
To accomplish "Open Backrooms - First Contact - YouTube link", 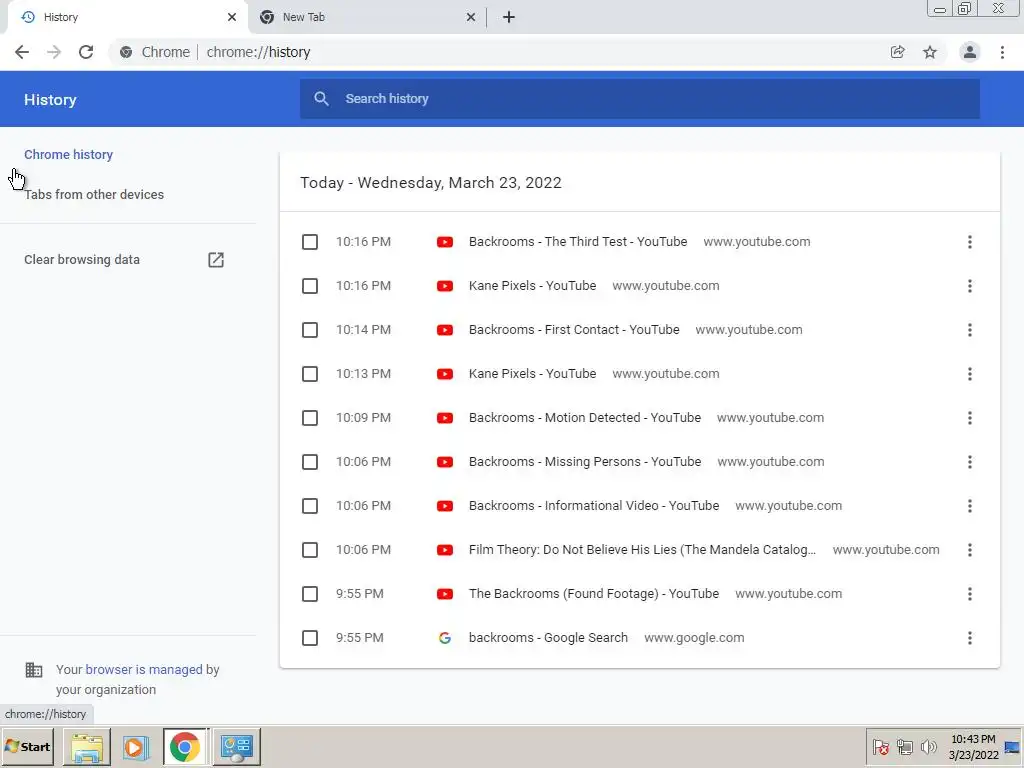I will coord(574,330).
